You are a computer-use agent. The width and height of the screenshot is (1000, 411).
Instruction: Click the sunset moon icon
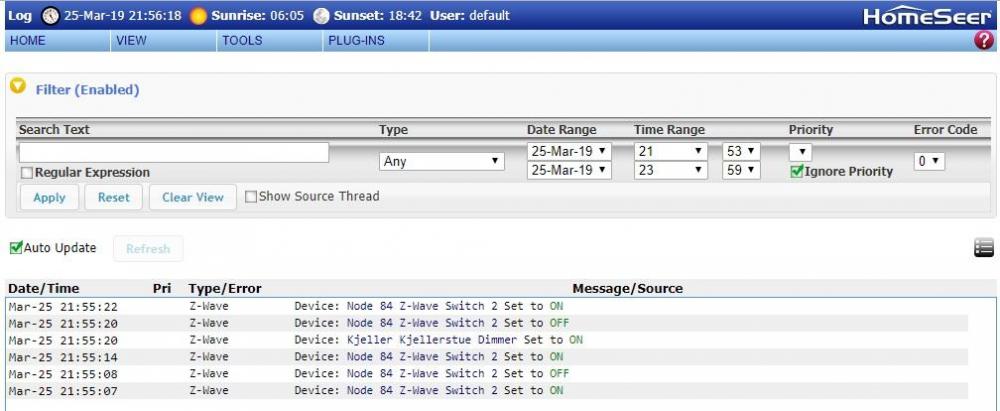[x=321, y=16]
